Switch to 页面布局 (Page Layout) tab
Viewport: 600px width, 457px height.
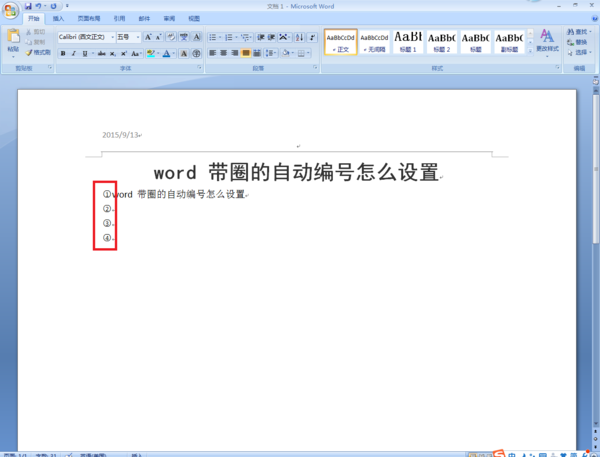89,18
